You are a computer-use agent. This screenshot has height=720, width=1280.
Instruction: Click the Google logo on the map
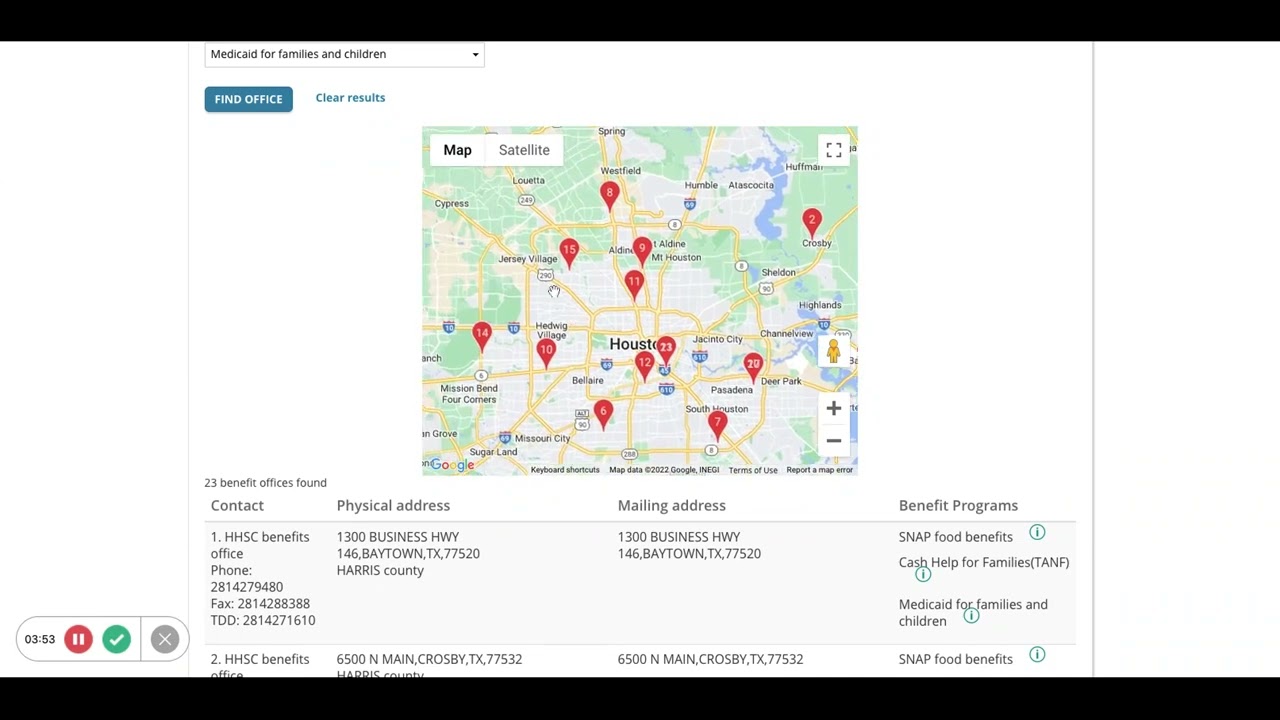pyautogui.click(x=452, y=465)
